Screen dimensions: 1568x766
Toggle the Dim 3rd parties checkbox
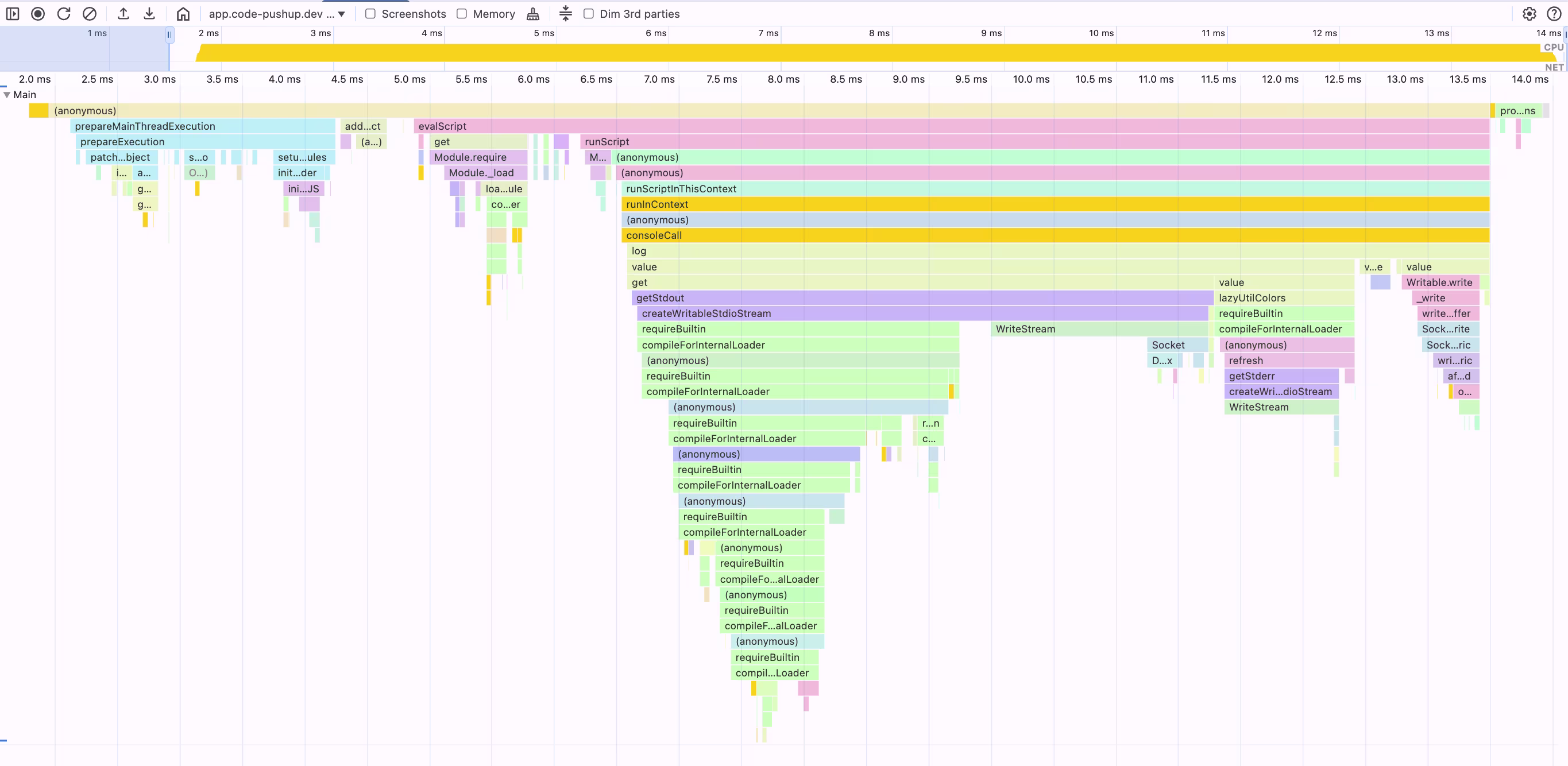(589, 13)
